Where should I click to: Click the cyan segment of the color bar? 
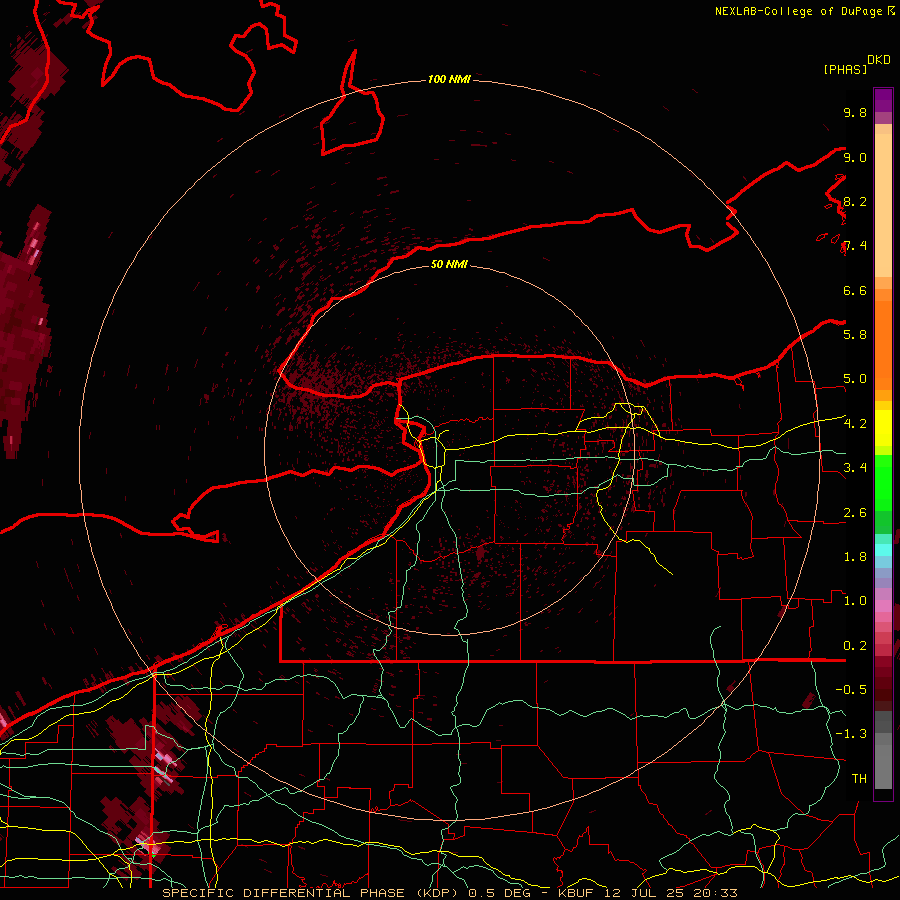tap(883, 549)
